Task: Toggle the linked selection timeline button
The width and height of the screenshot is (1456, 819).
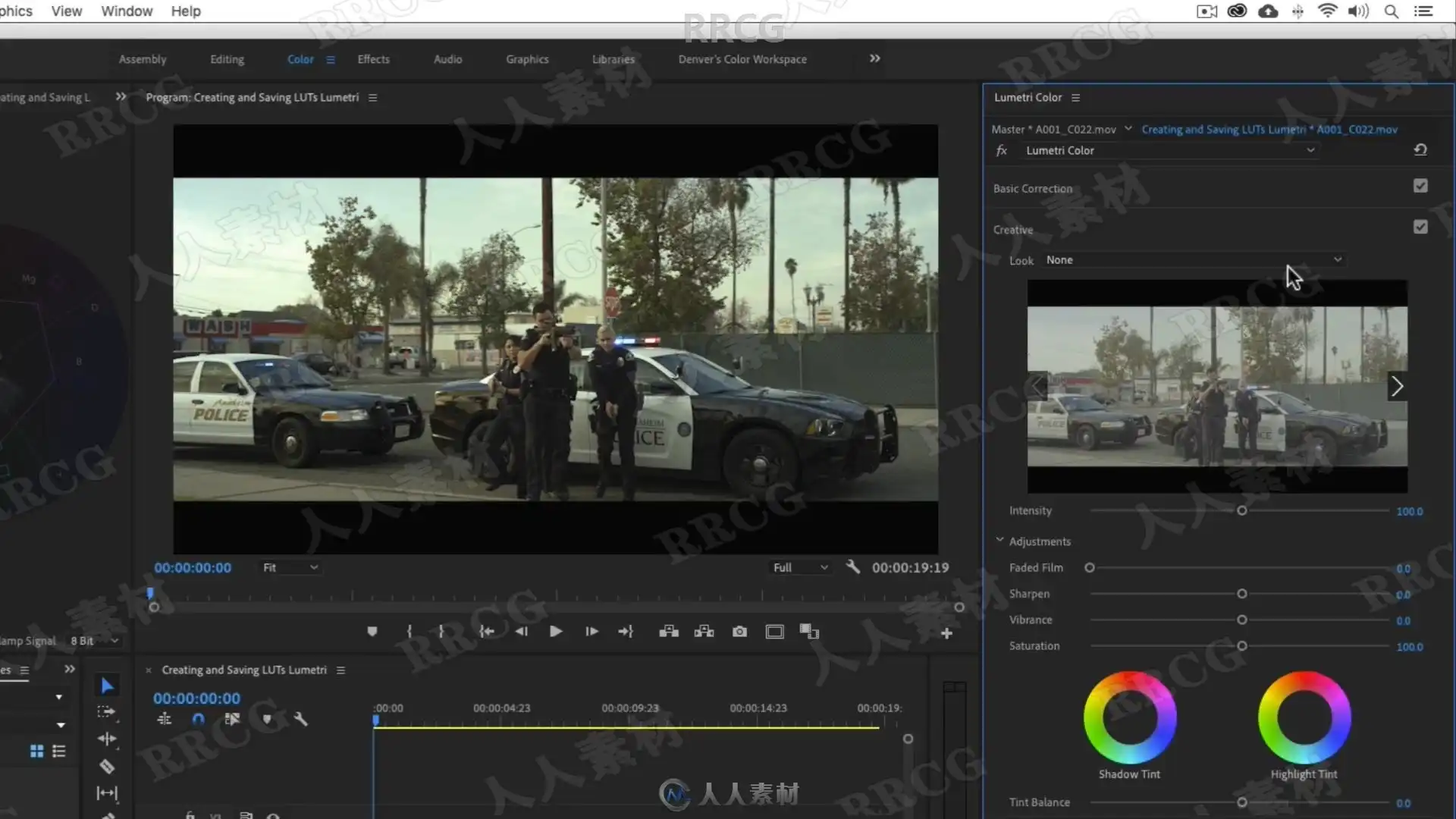Action: (x=232, y=719)
